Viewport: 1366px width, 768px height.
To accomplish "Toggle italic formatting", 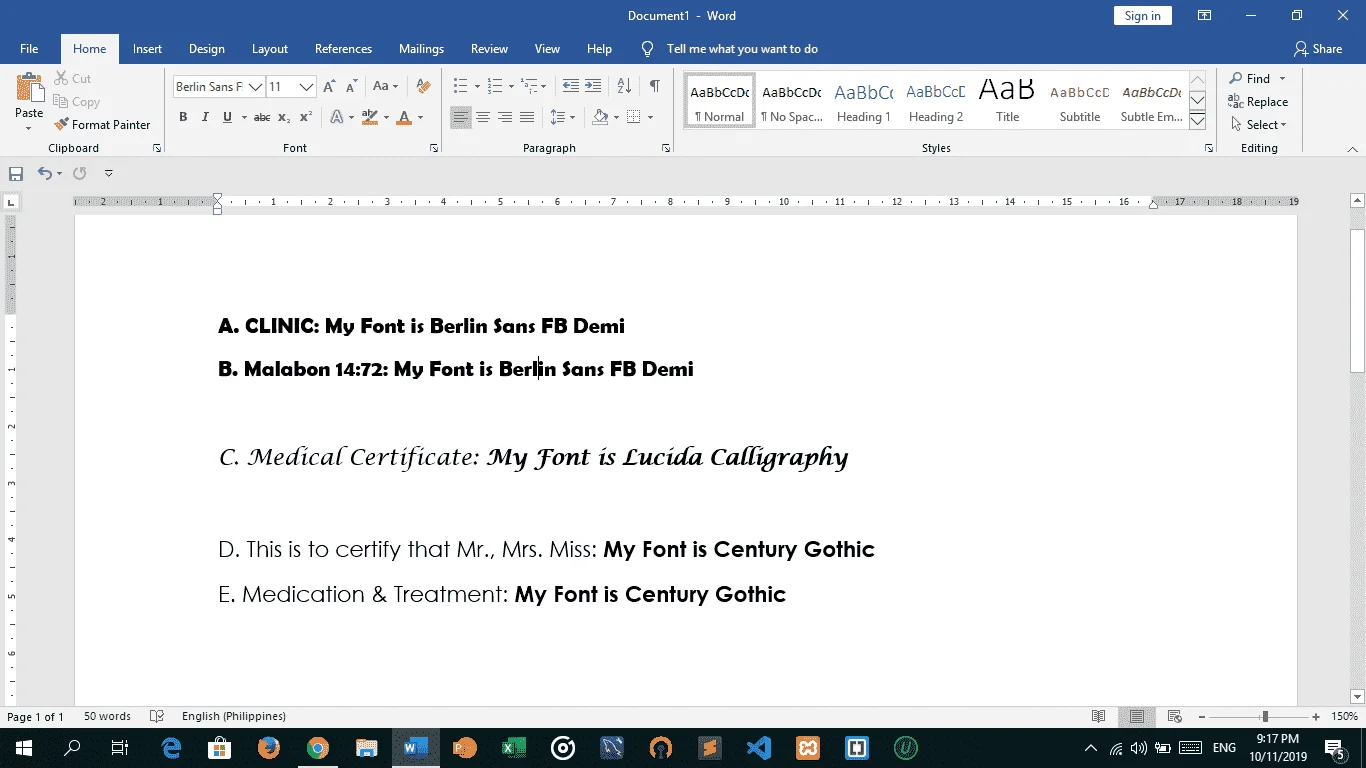I will [x=205, y=118].
